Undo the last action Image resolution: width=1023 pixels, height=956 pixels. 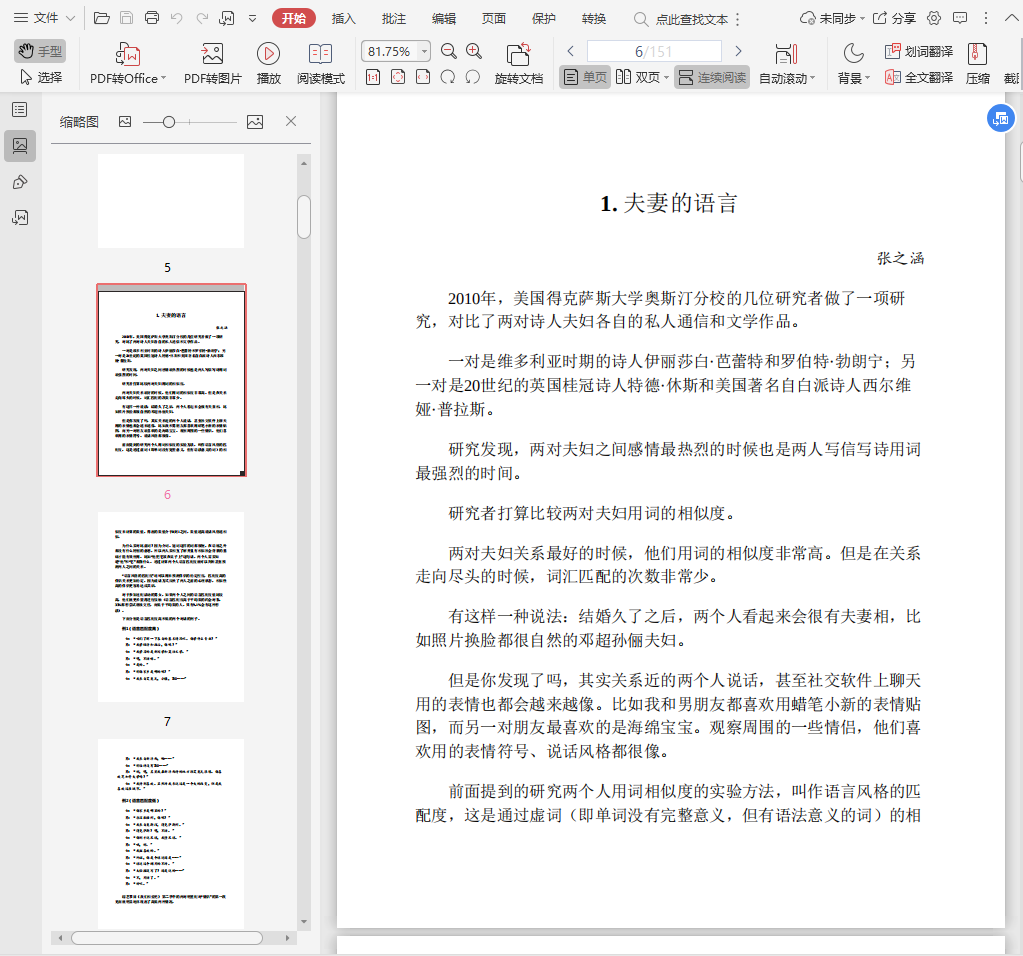[x=176, y=18]
